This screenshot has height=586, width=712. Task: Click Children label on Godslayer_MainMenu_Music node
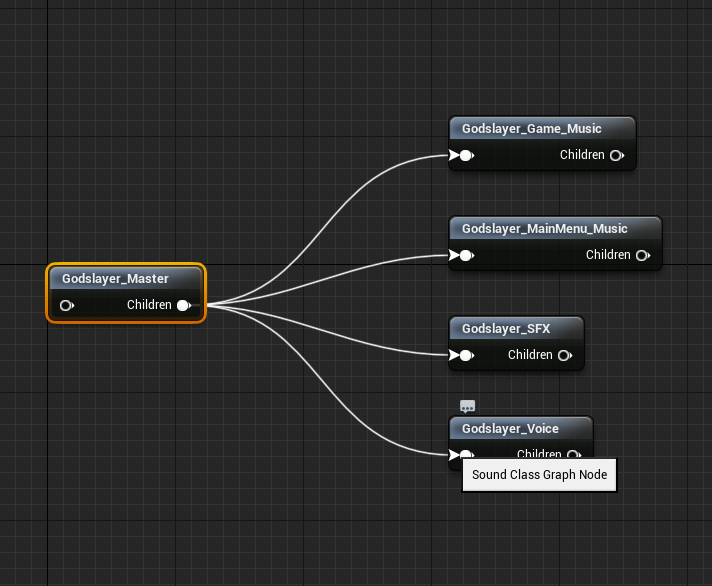(608, 255)
